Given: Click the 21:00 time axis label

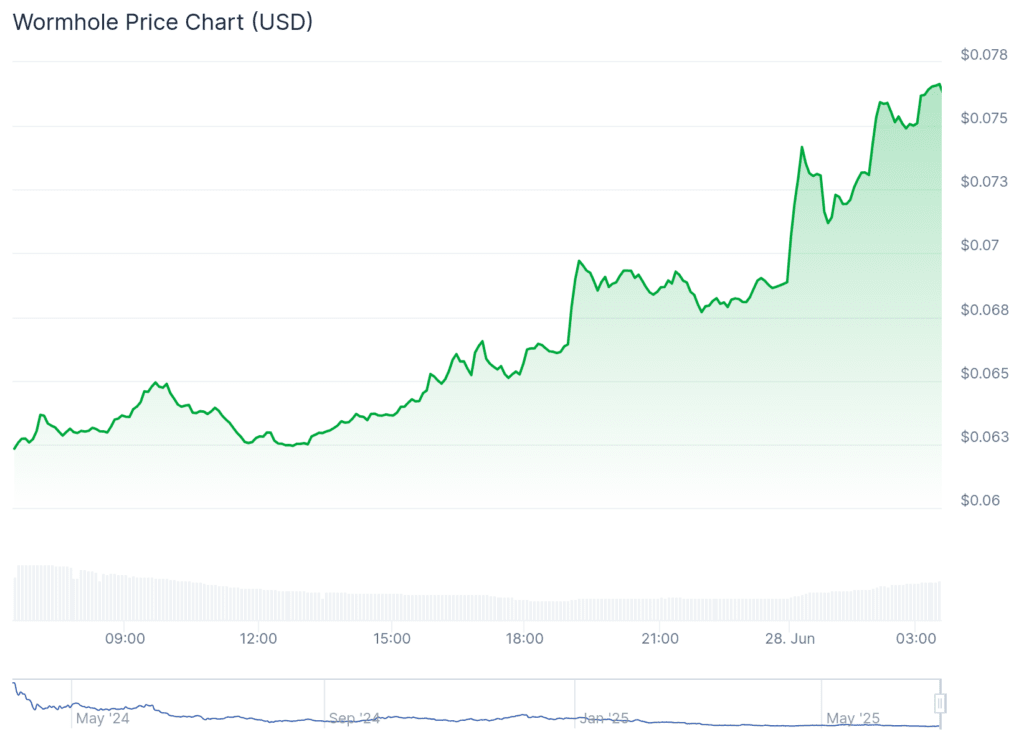Looking at the screenshot, I should click(x=659, y=637).
